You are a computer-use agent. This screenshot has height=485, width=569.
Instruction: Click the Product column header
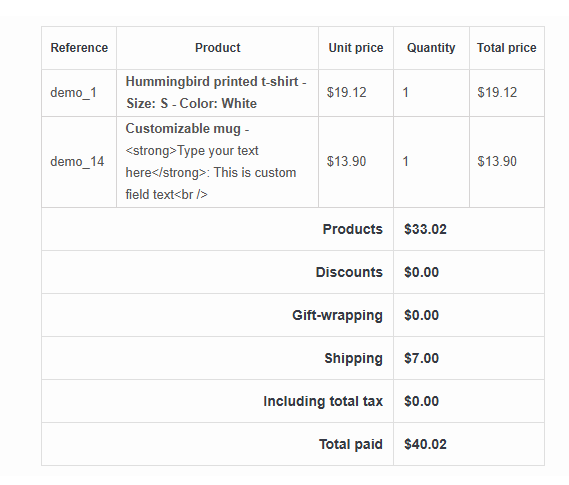[x=217, y=48]
